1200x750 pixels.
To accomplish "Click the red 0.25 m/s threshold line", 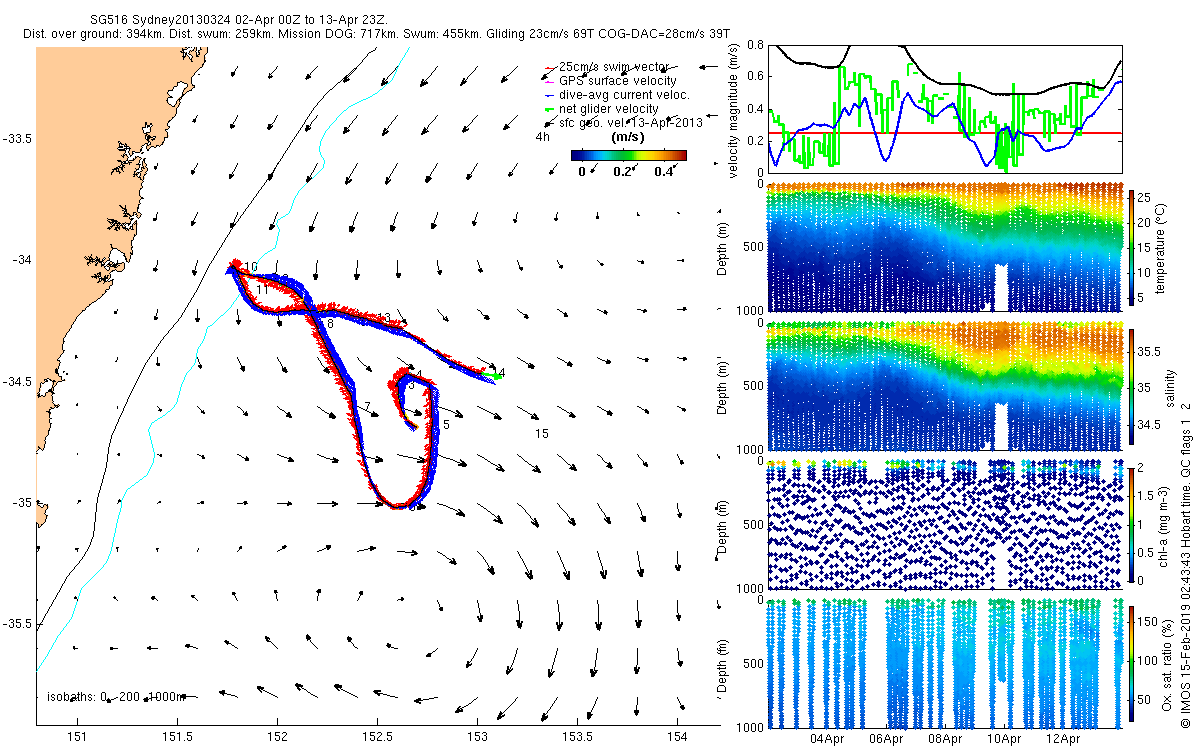I will click(944, 132).
